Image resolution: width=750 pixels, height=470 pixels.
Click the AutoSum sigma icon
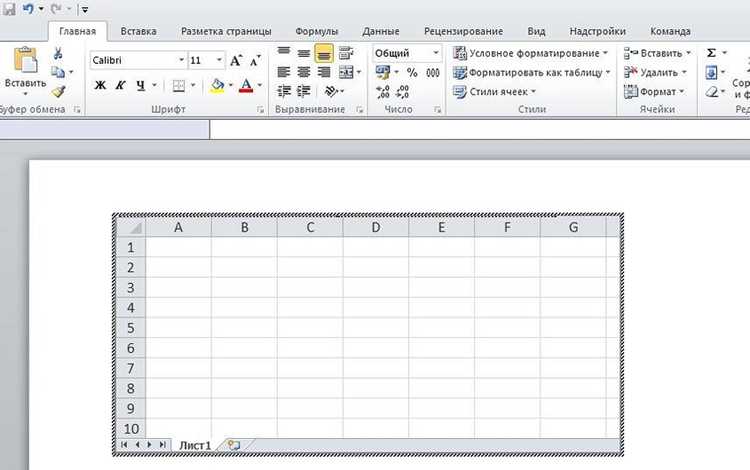tap(711, 53)
